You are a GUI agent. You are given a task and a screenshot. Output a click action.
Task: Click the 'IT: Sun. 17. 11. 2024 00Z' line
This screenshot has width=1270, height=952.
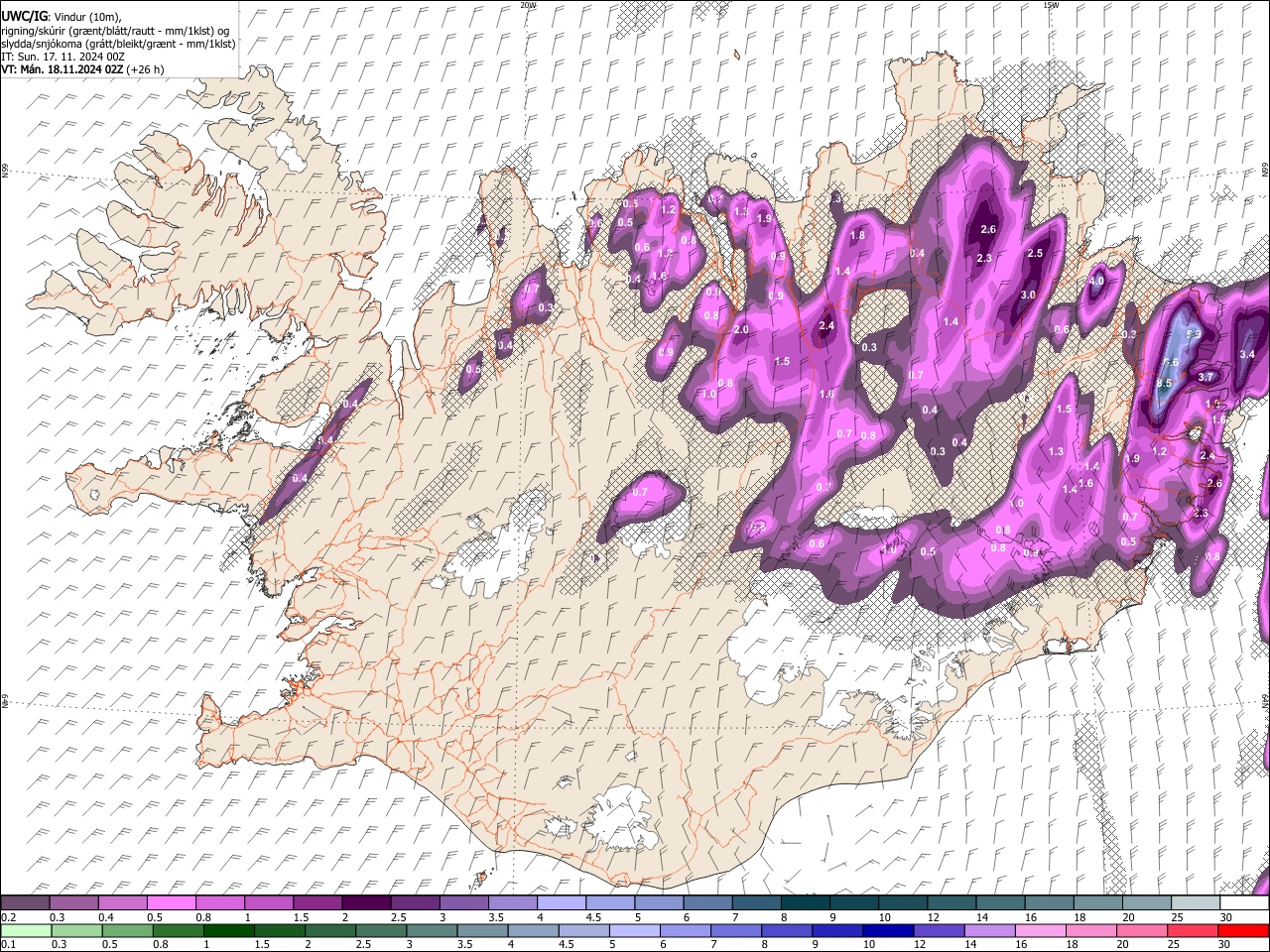(x=63, y=57)
